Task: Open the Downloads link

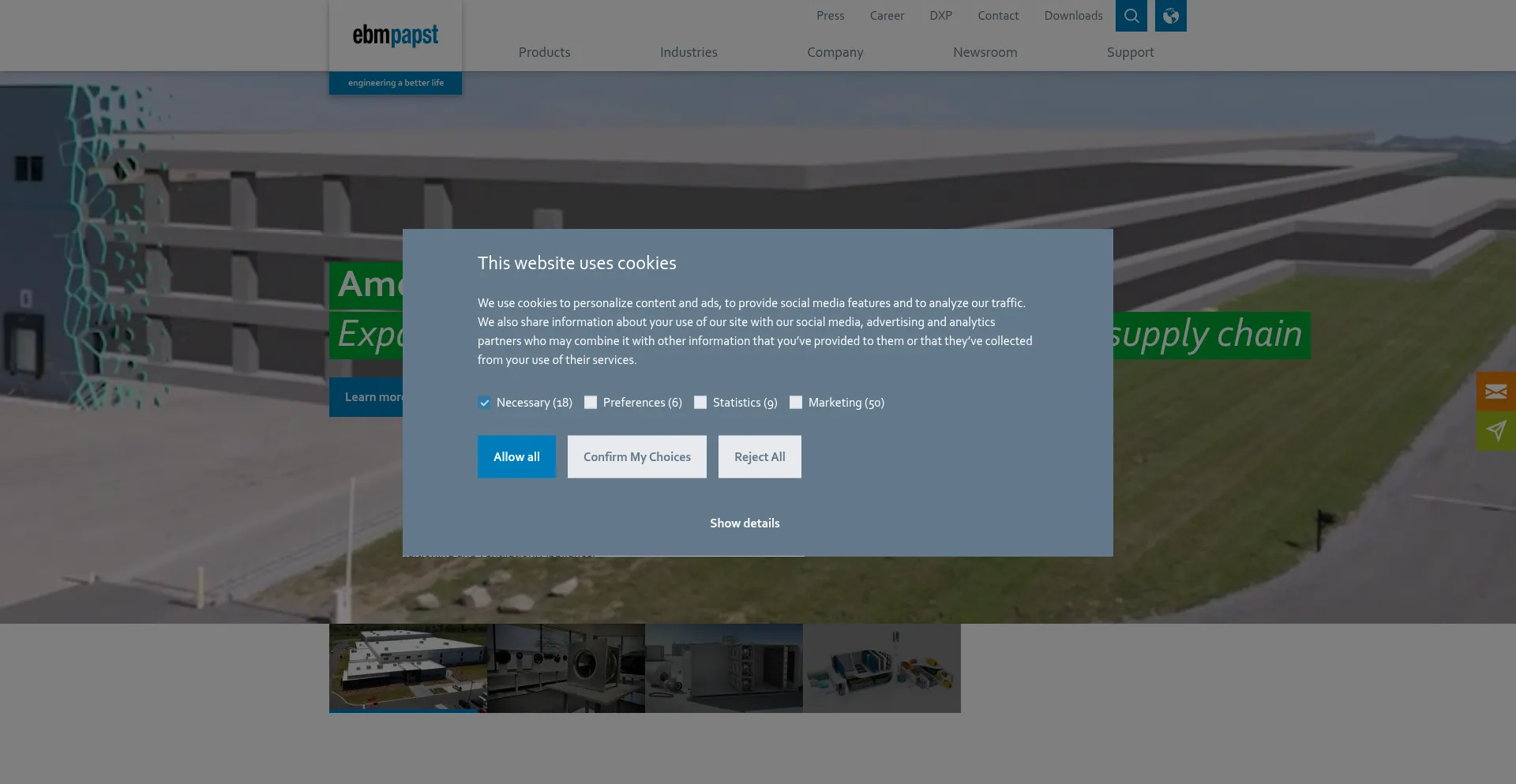Action: coord(1074,16)
